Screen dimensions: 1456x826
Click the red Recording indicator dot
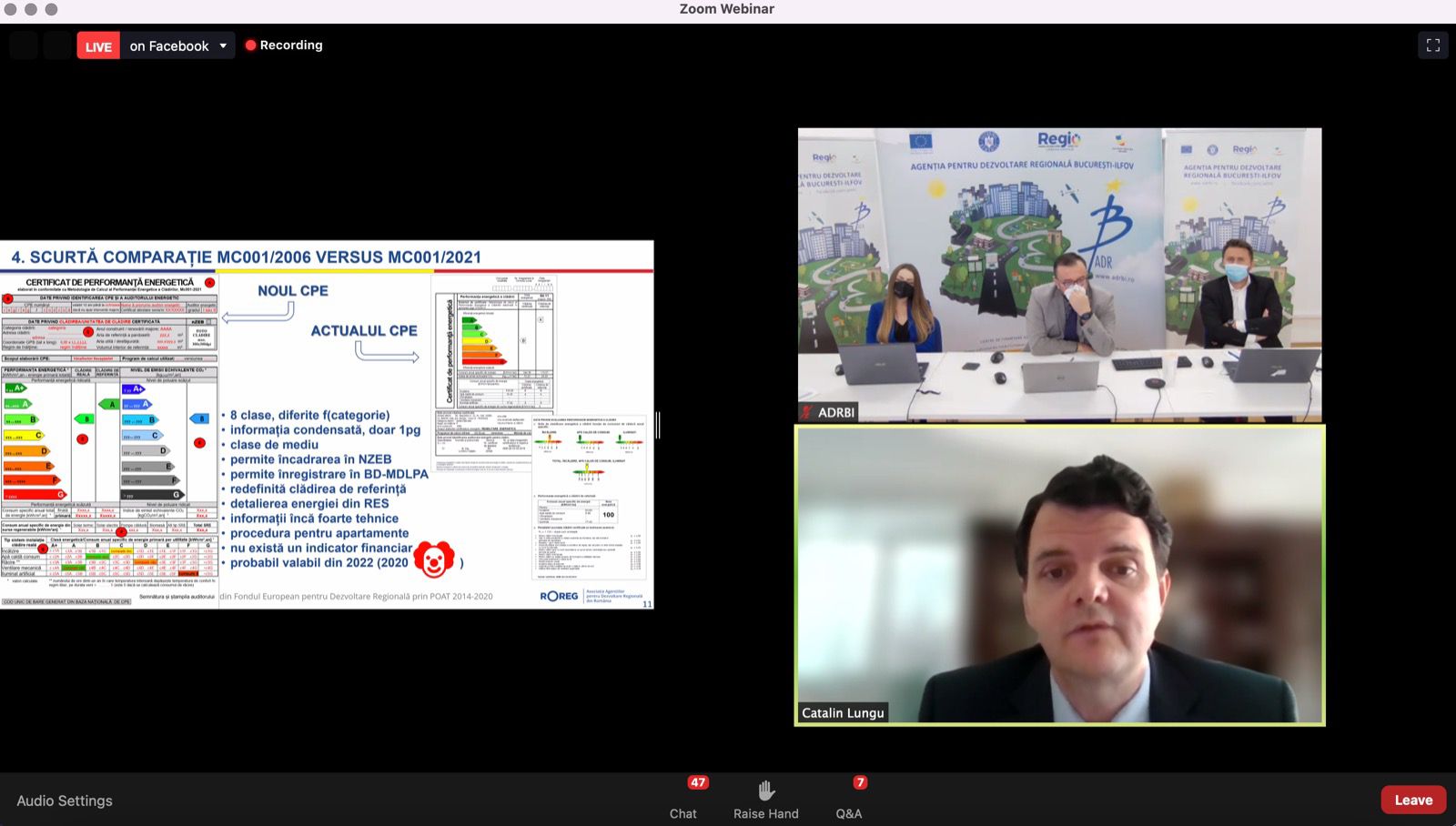pyautogui.click(x=250, y=45)
